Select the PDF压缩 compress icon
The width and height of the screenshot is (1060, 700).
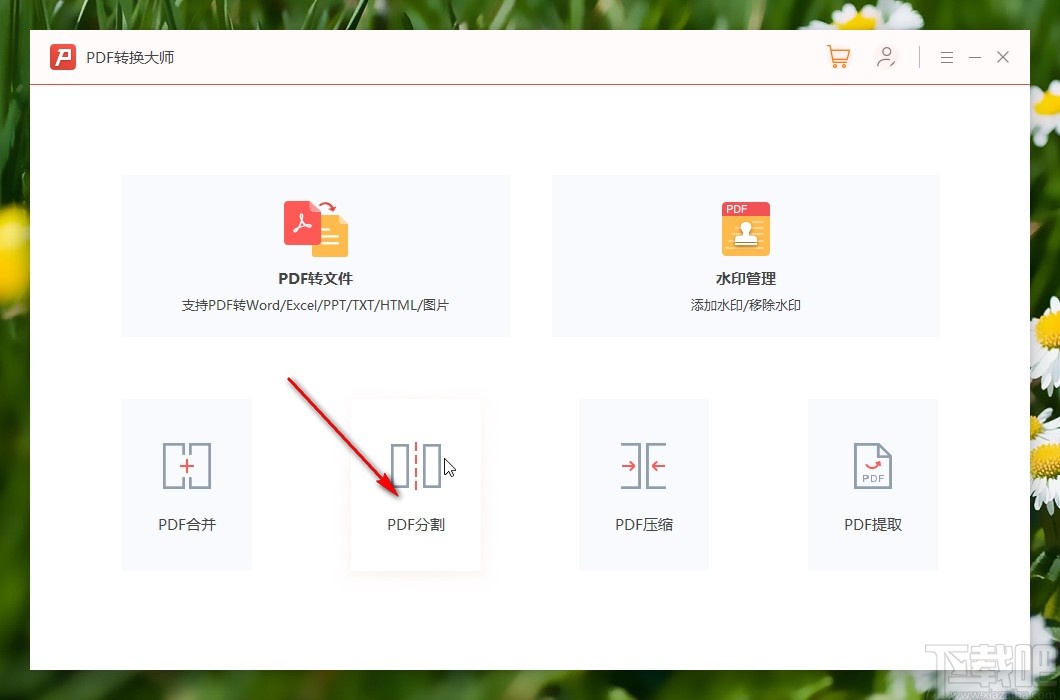click(x=644, y=465)
